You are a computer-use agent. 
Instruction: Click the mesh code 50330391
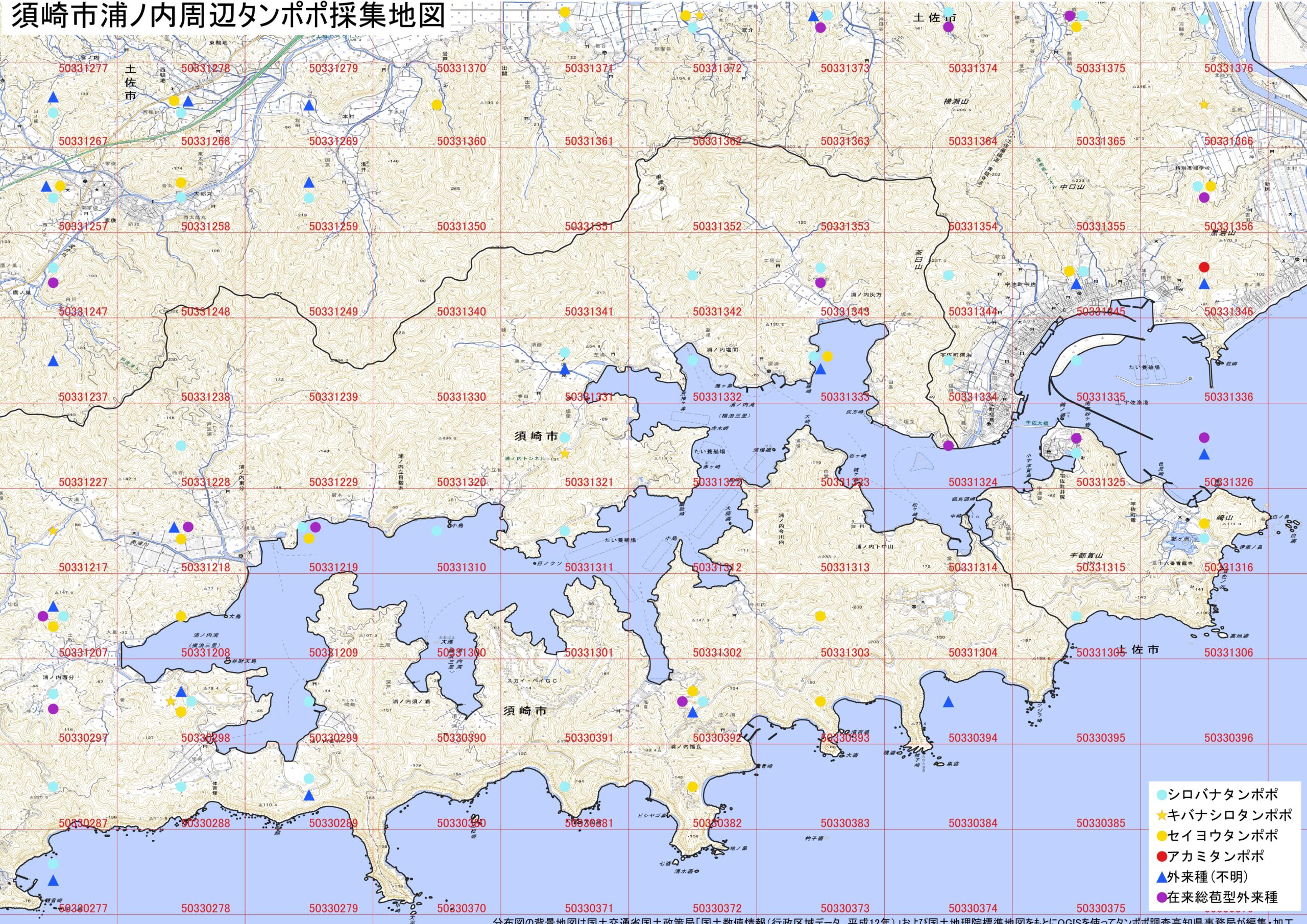pyautogui.click(x=589, y=738)
